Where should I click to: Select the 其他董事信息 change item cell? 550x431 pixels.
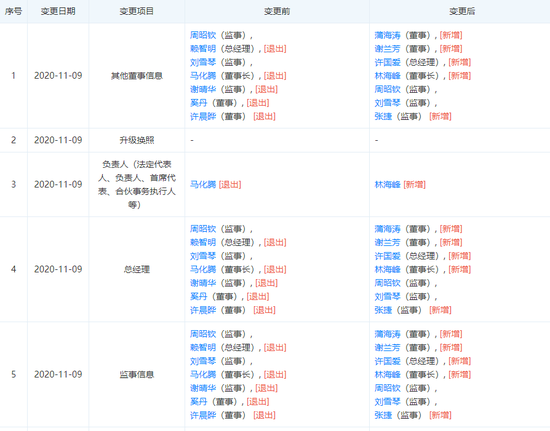136,76
